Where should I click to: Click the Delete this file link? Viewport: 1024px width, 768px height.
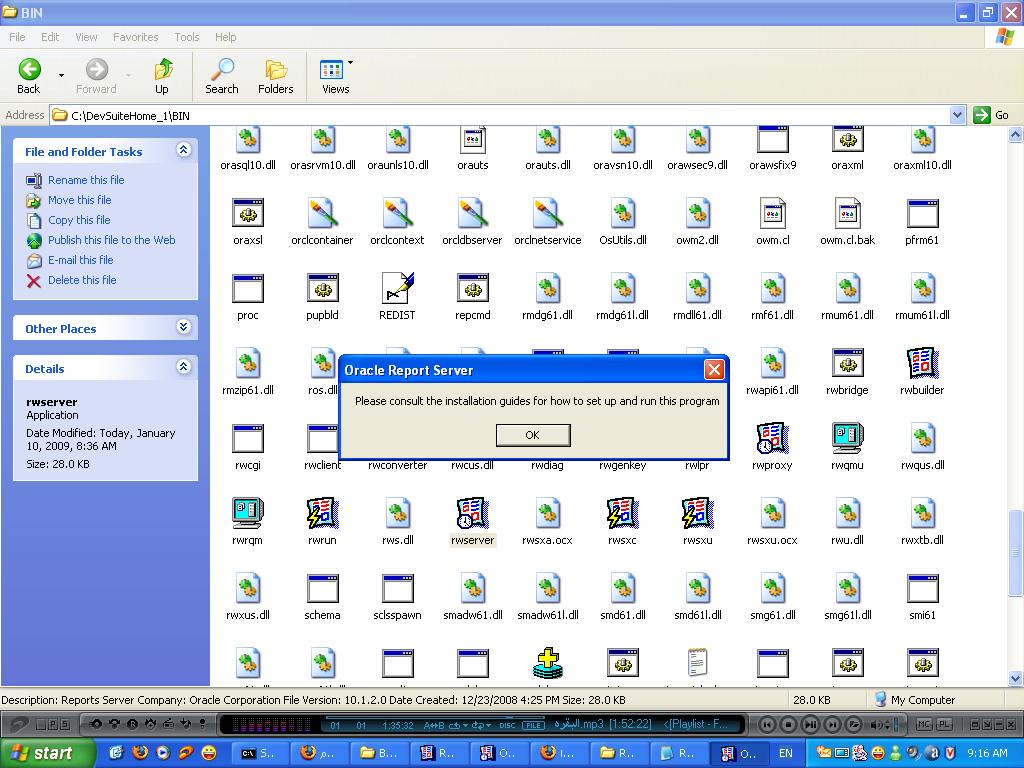[x=82, y=280]
